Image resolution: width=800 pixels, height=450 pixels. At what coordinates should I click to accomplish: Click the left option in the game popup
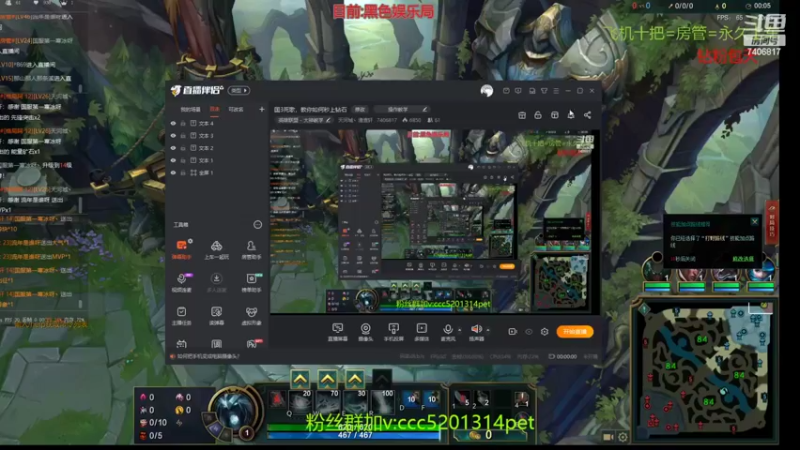(x=685, y=259)
